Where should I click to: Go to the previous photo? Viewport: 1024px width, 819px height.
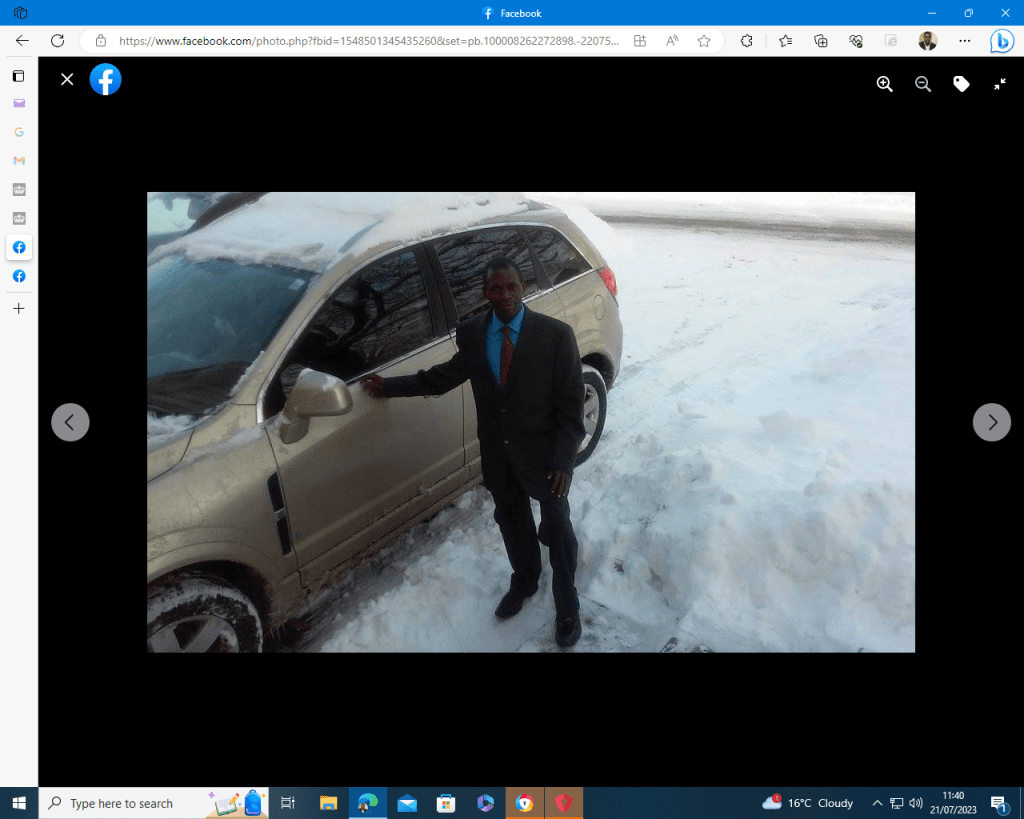pyautogui.click(x=70, y=422)
